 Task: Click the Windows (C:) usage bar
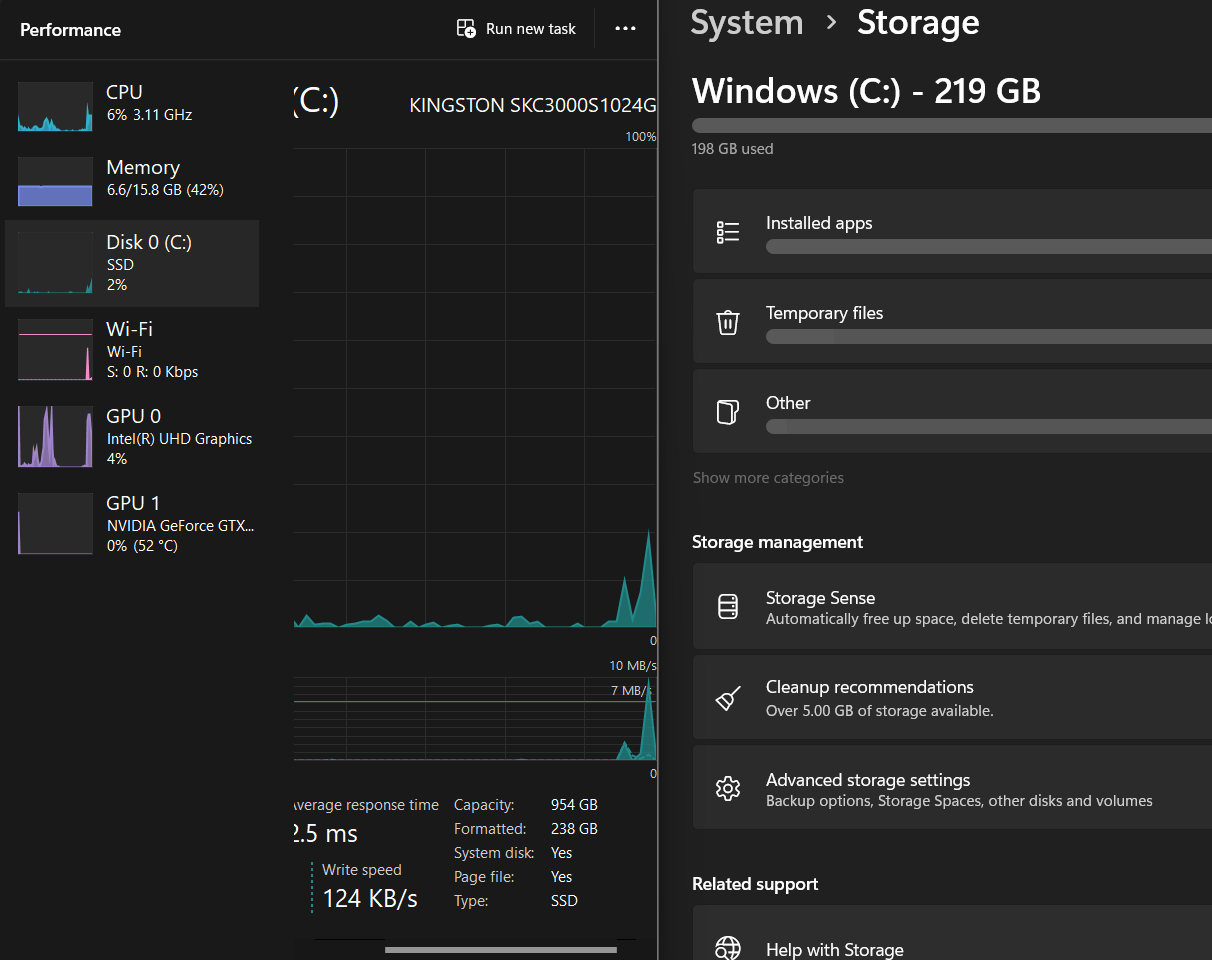click(x=952, y=126)
